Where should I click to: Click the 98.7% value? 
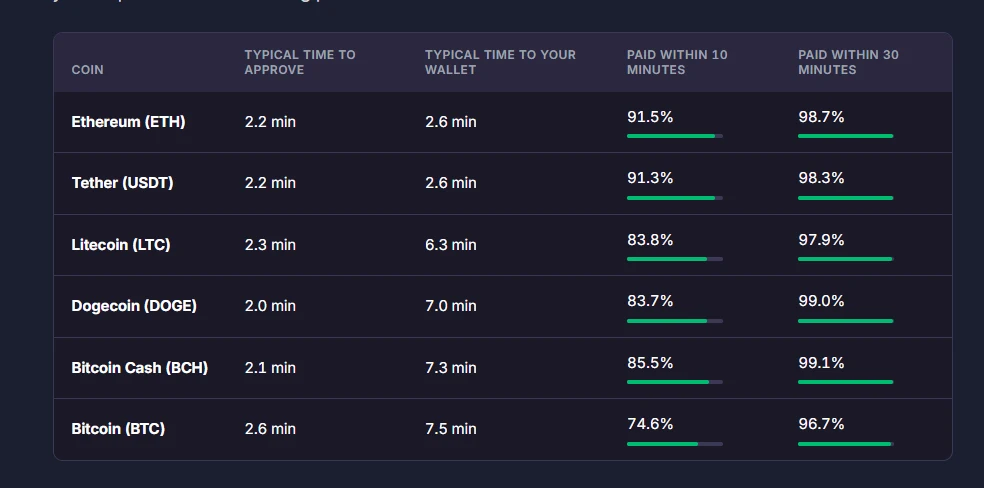(821, 117)
